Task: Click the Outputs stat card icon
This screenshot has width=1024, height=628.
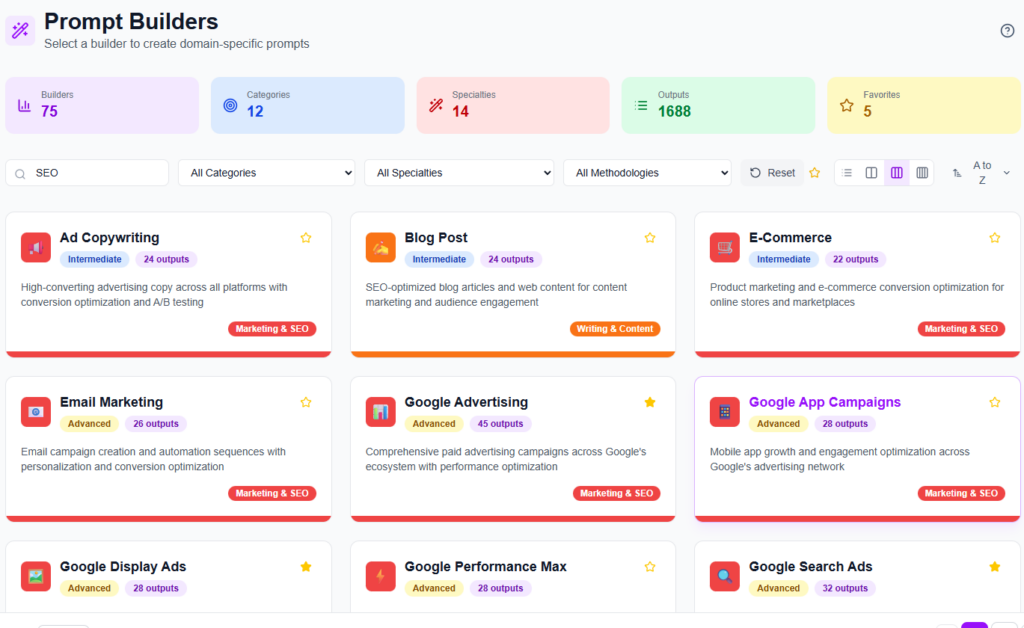Action: [x=641, y=104]
